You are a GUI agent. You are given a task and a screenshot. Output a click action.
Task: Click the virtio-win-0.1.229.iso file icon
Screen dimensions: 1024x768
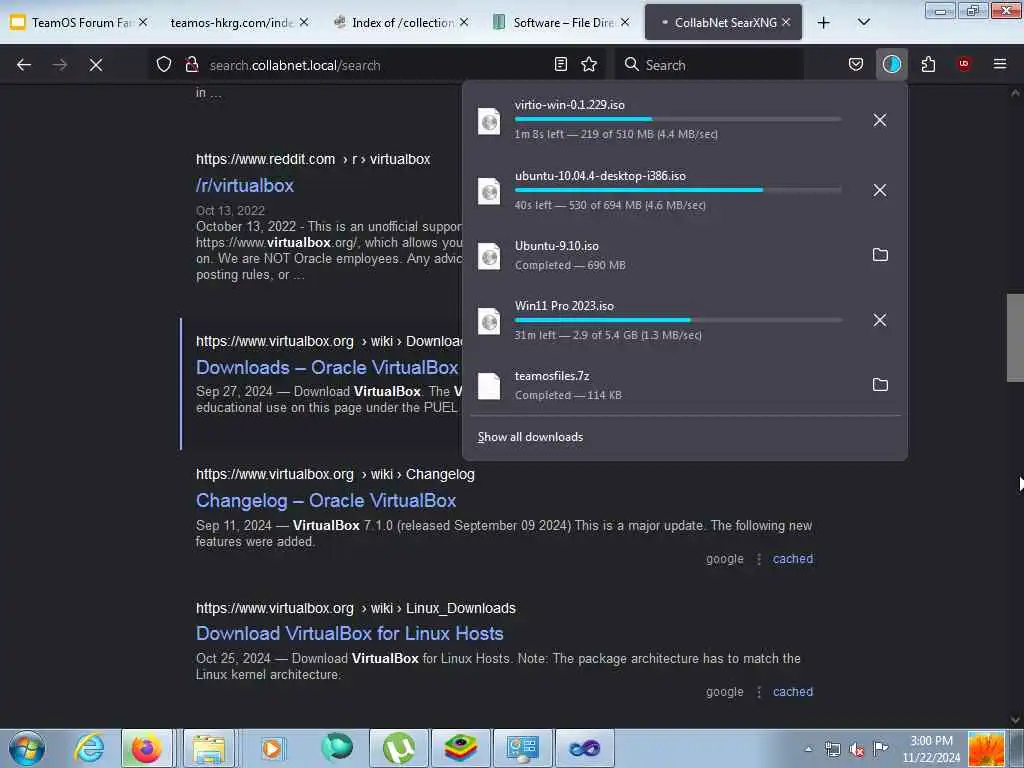[489, 121]
